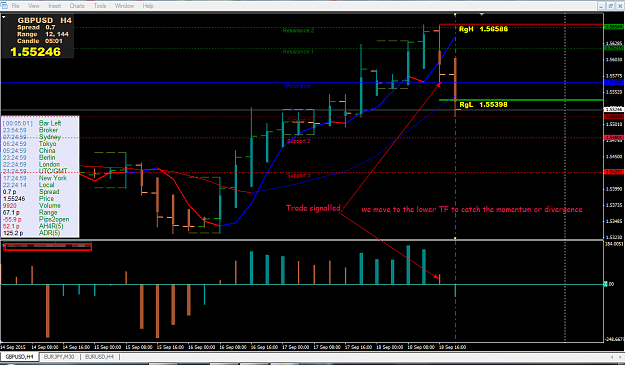Click the New York time row
625x365 pixels.
pos(35,178)
